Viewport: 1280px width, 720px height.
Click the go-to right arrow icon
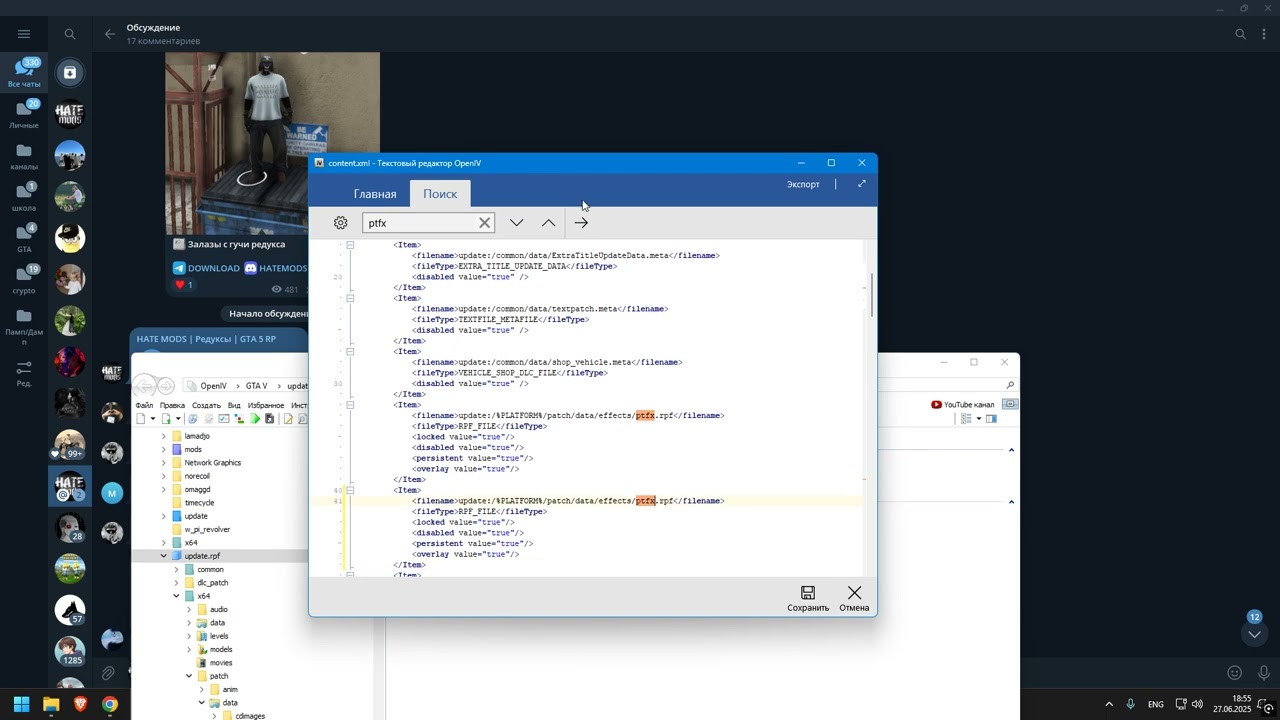(581, 223)
